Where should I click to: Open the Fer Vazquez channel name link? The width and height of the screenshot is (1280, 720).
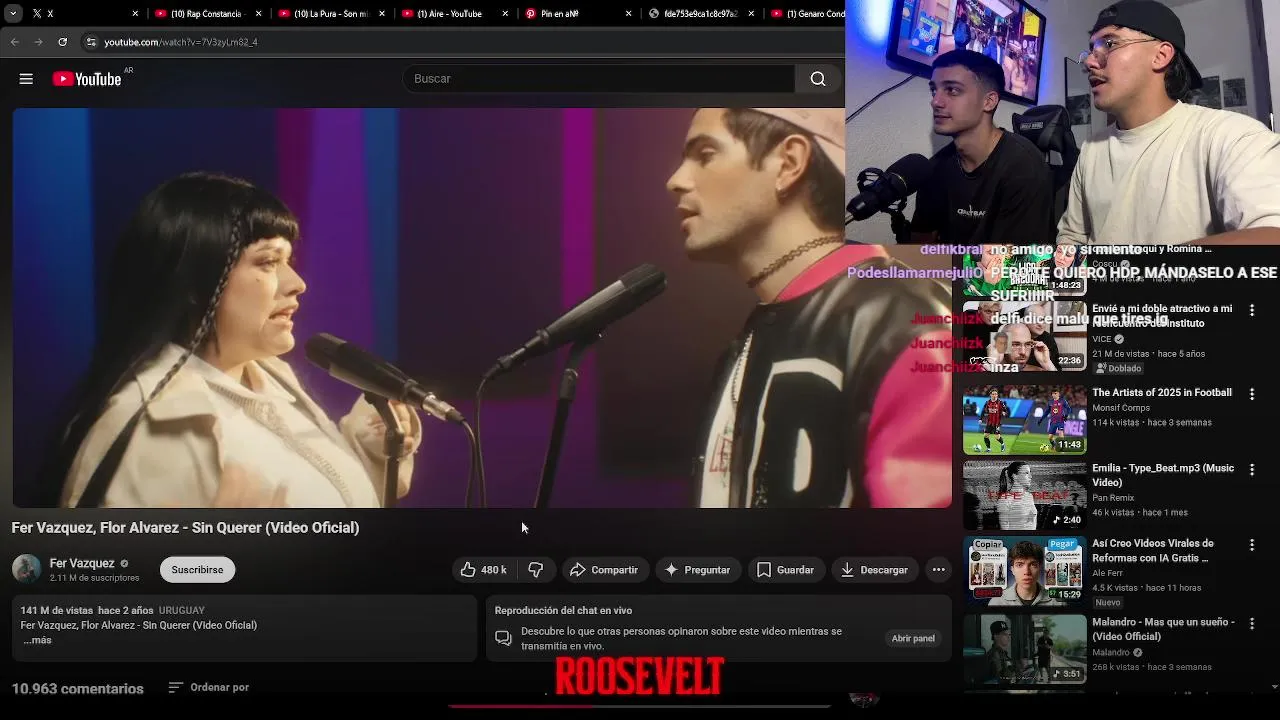click(x=82, y=563)
